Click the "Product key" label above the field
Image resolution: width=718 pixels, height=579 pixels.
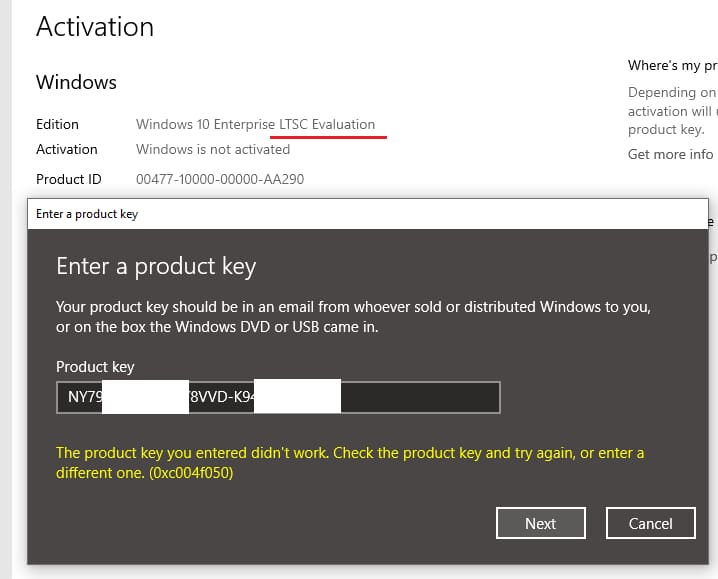(x=95, y=367)
